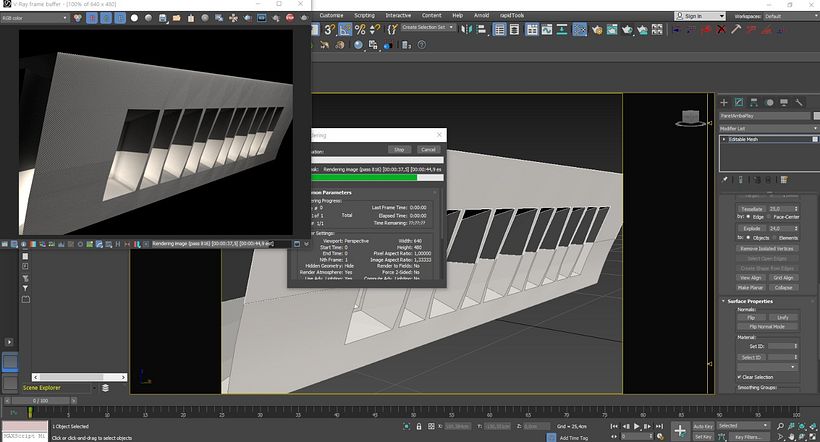This screenshot has height=442, width=820.
Task: Select Edge radio button
Action: (748, 217)
